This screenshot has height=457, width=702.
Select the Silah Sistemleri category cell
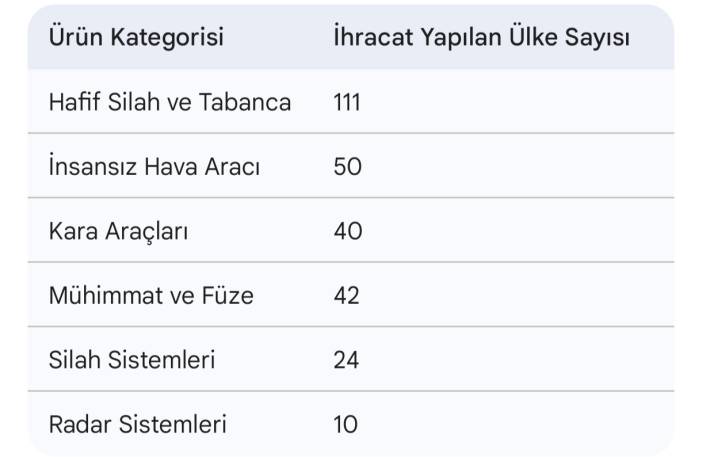pyautogui.click(x=132, y=360)
